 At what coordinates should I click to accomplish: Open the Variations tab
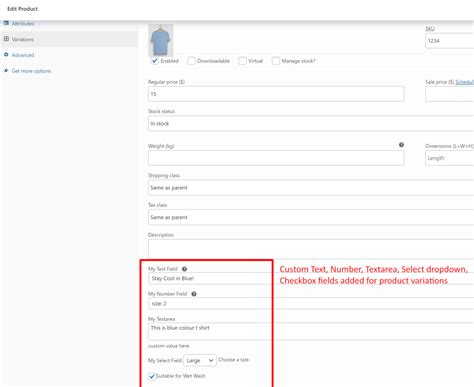click(23, 39)
